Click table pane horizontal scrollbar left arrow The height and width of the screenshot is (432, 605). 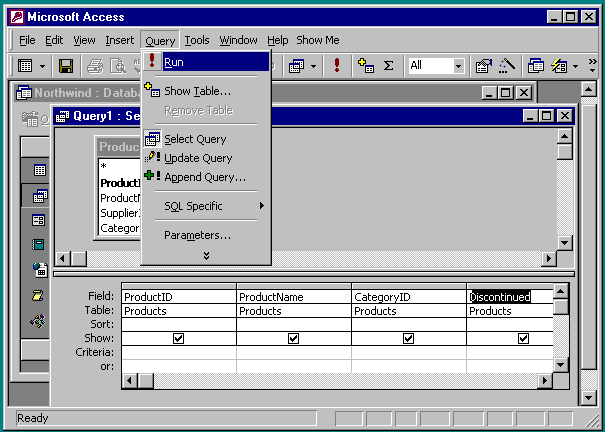(x=63, y=258)
